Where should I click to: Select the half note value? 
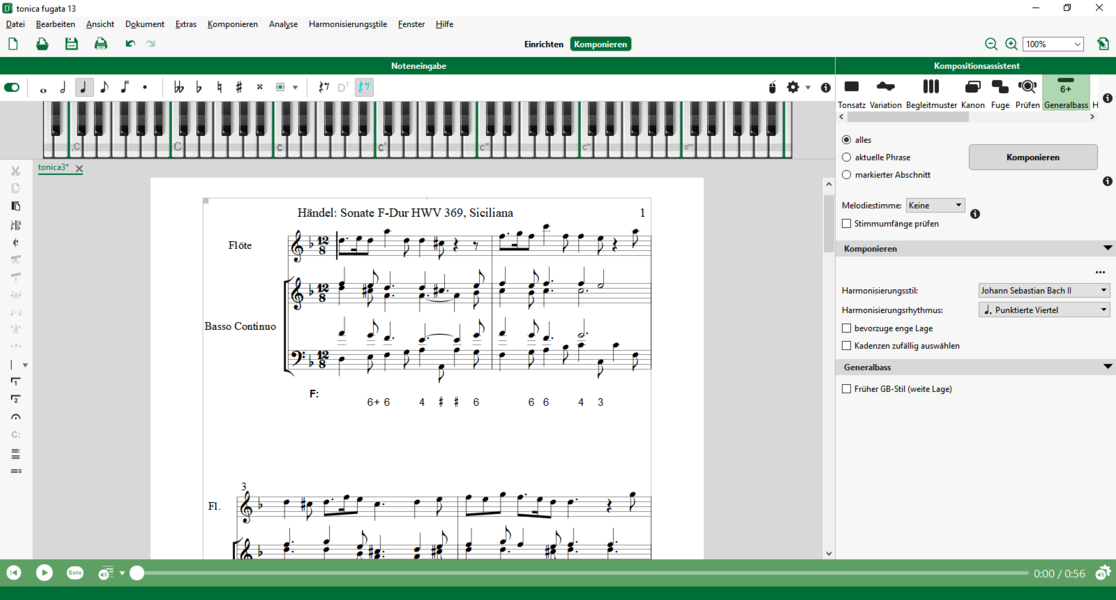63,88
